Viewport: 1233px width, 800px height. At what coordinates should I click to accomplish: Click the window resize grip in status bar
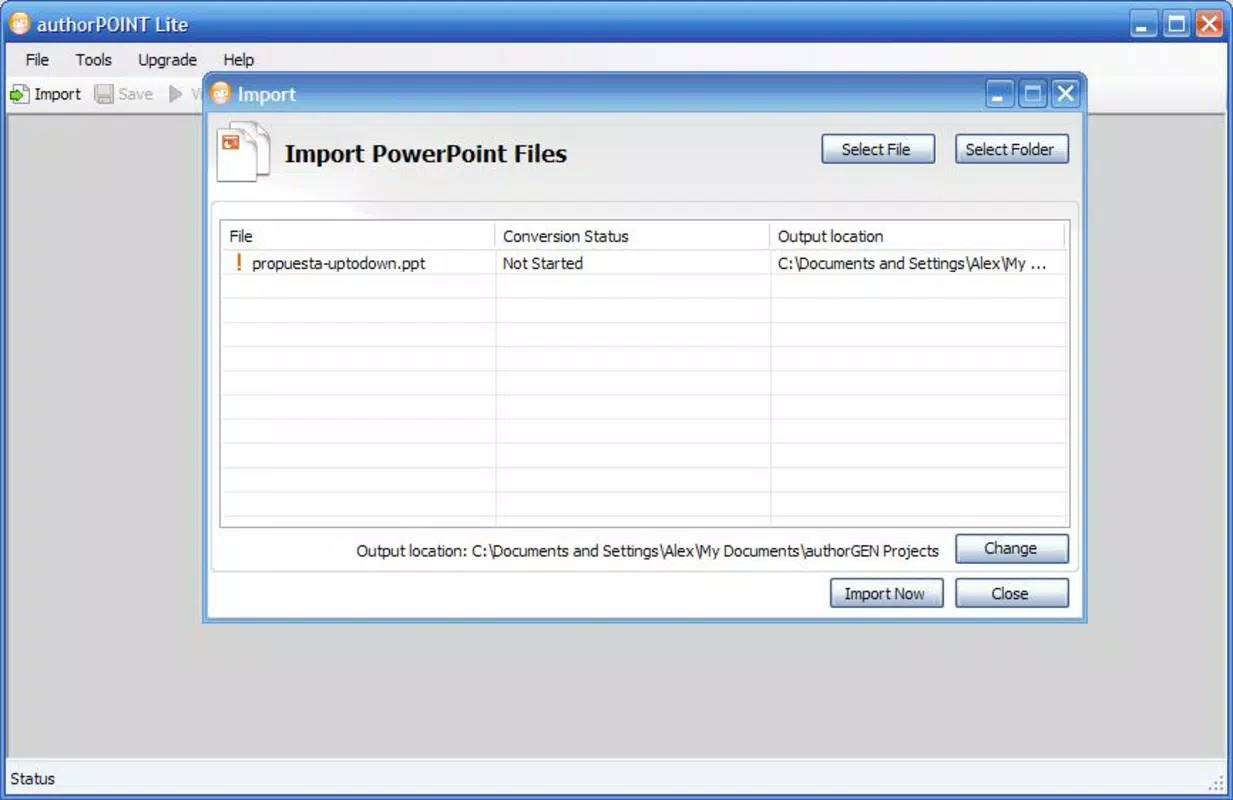1216,782
